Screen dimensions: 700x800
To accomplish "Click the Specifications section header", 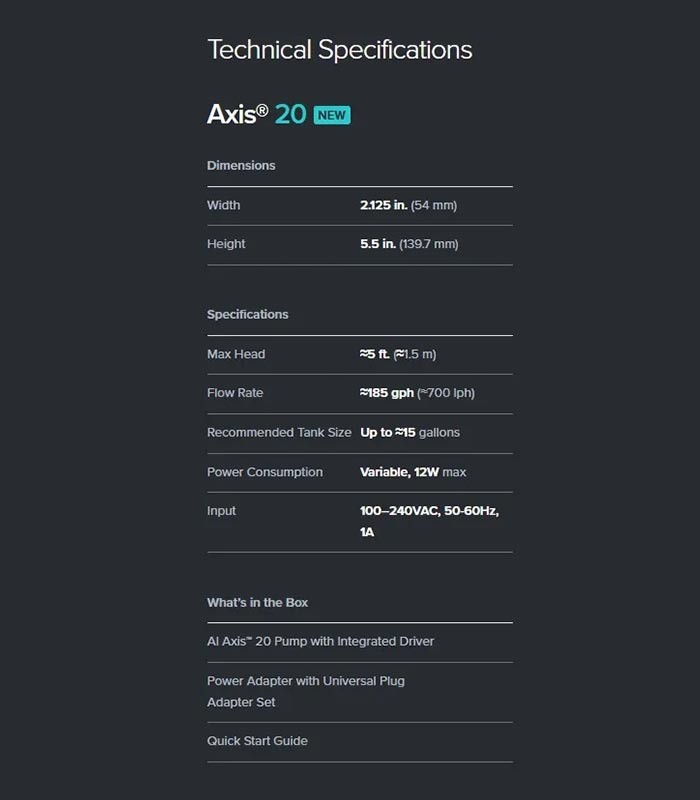I will point(247,314).
